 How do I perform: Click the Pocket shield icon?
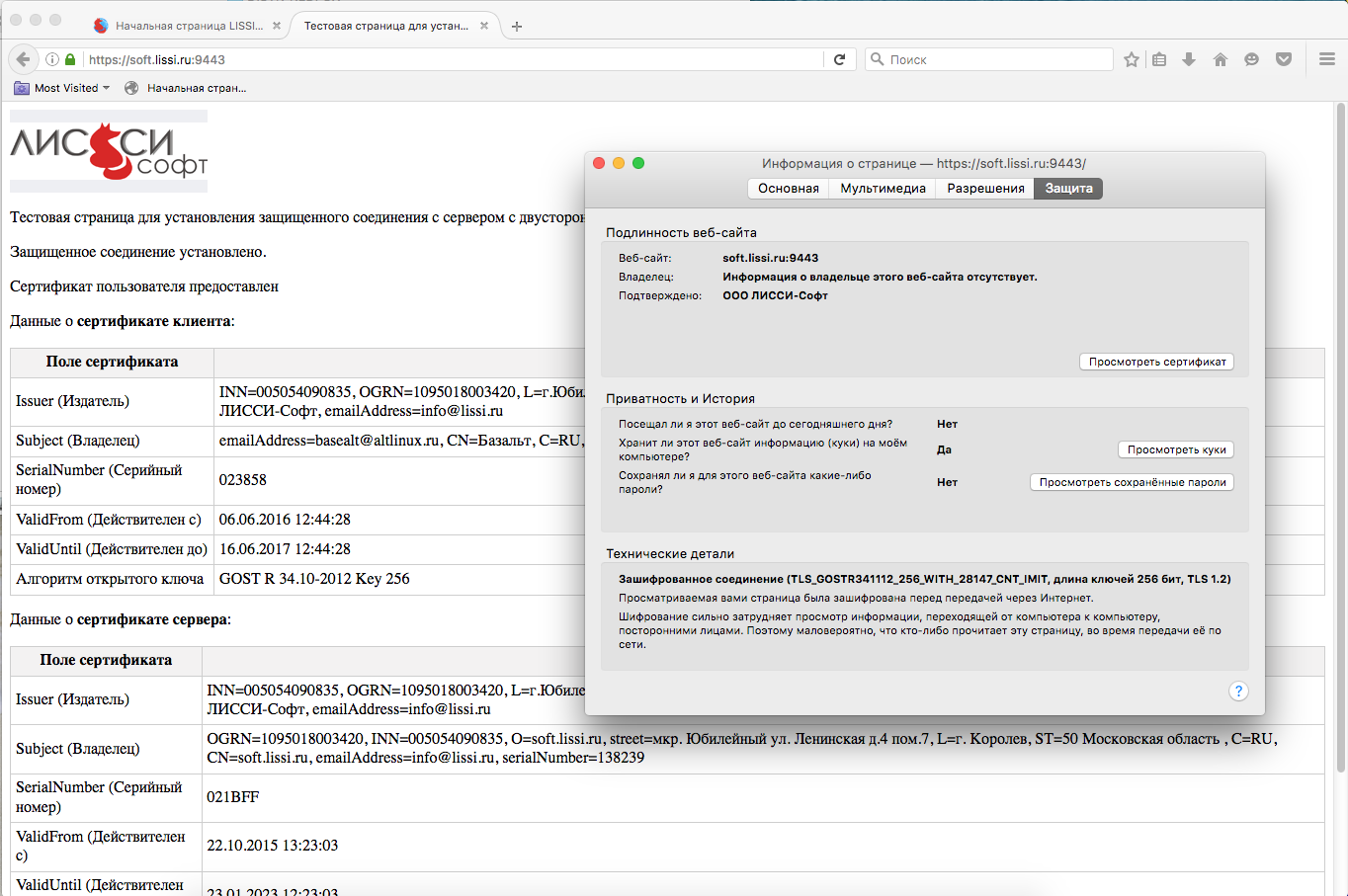[1284, 59]
